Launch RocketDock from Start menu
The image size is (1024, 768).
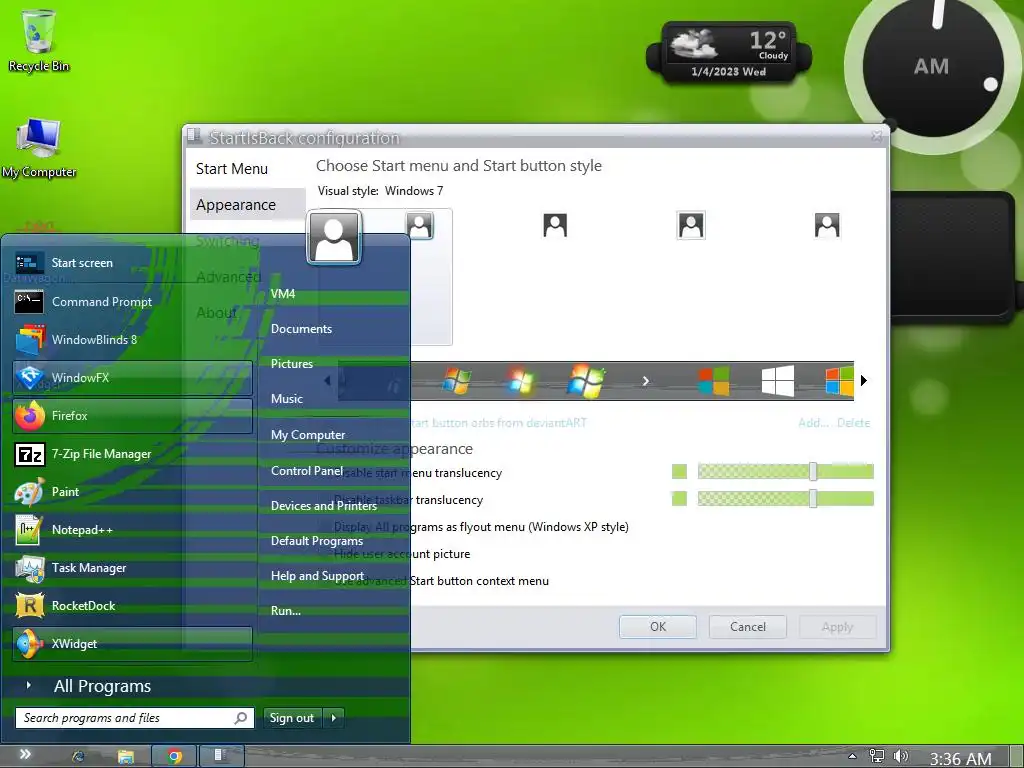pos(132,606)
